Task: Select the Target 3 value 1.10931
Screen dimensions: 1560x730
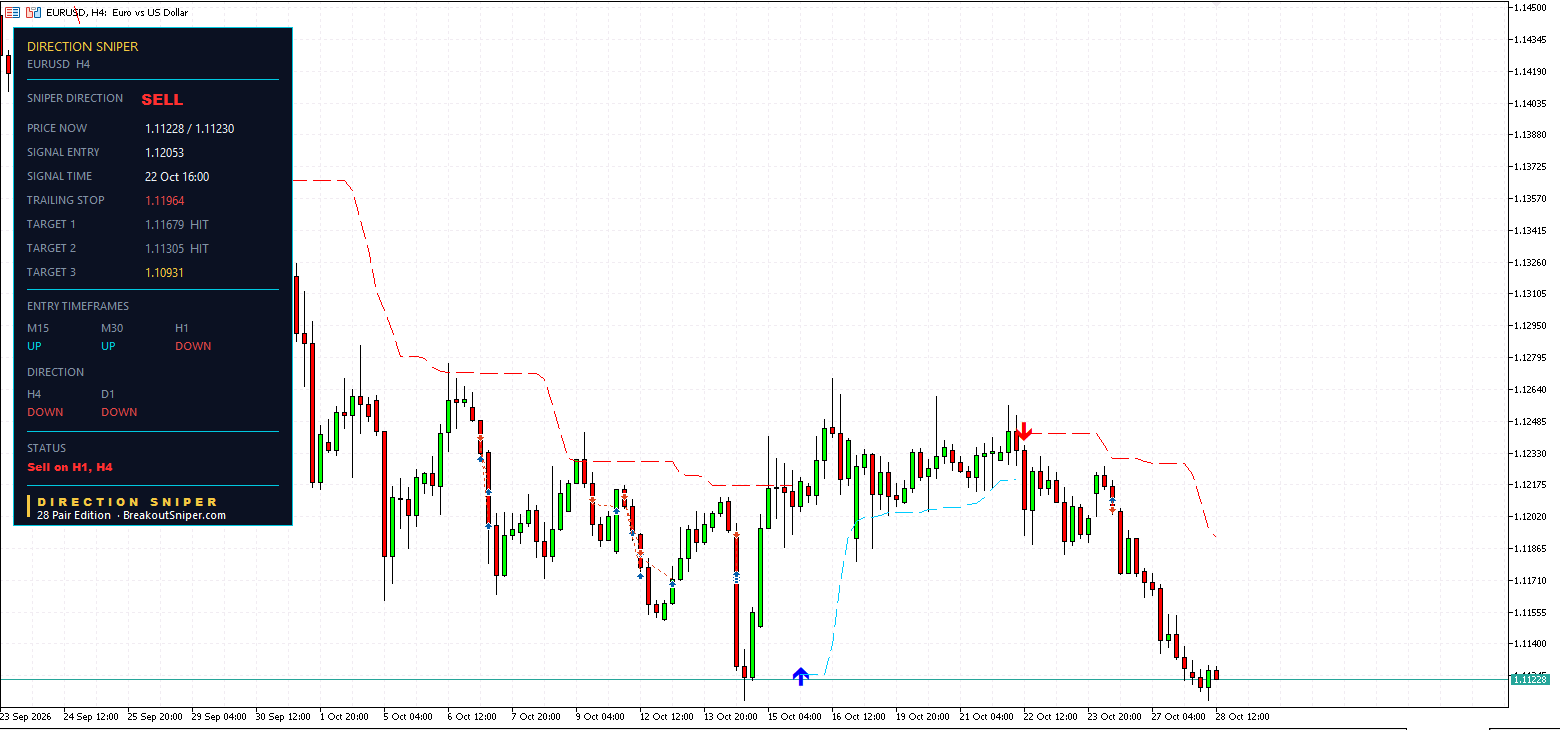Action: [x=164, y=272]
